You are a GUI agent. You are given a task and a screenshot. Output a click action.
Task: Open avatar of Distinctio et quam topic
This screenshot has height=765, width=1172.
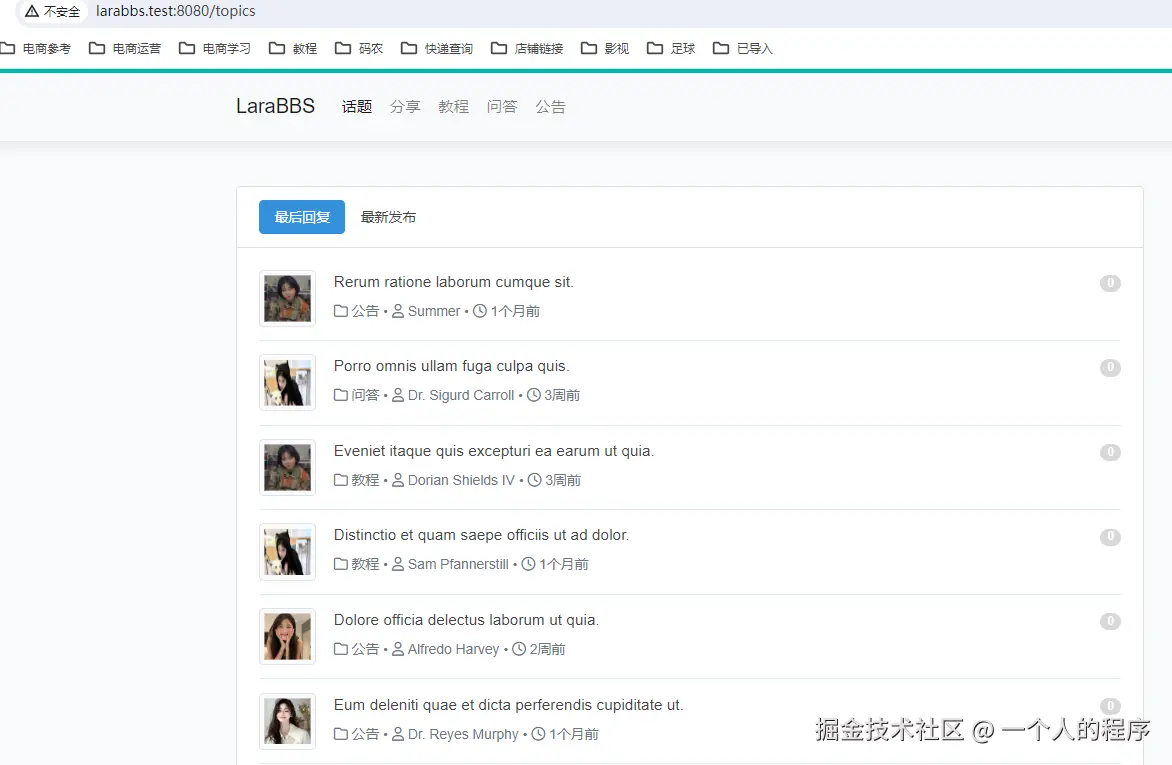point(287,552)
